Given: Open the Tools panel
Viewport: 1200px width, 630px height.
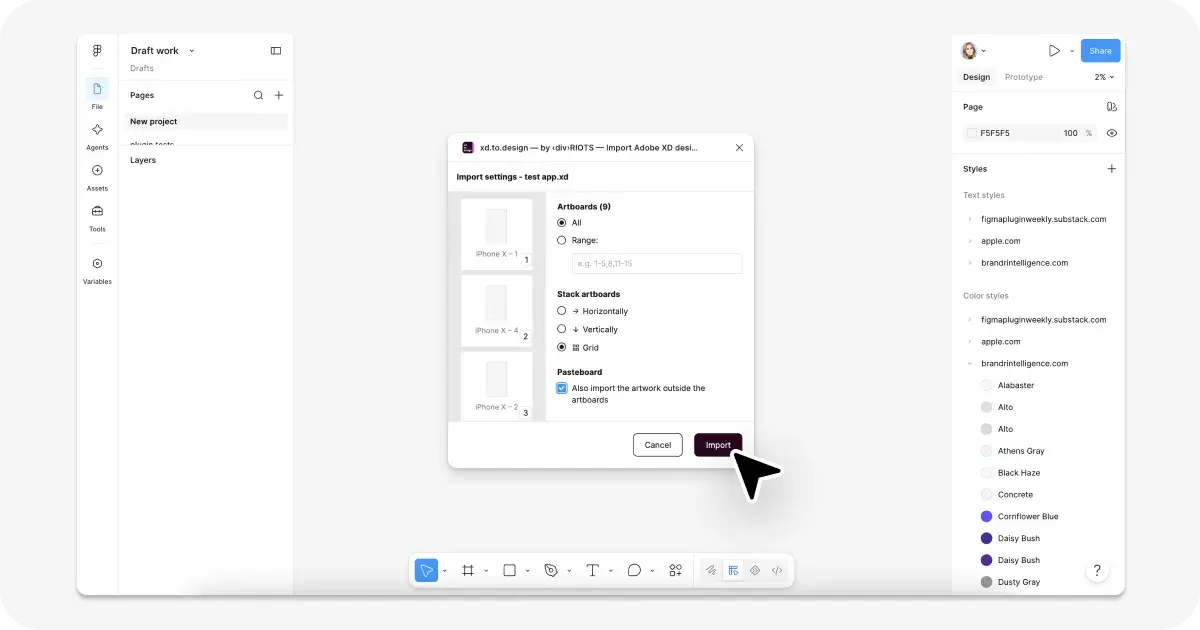Looking at the screenshot, I should coord(97,217).
